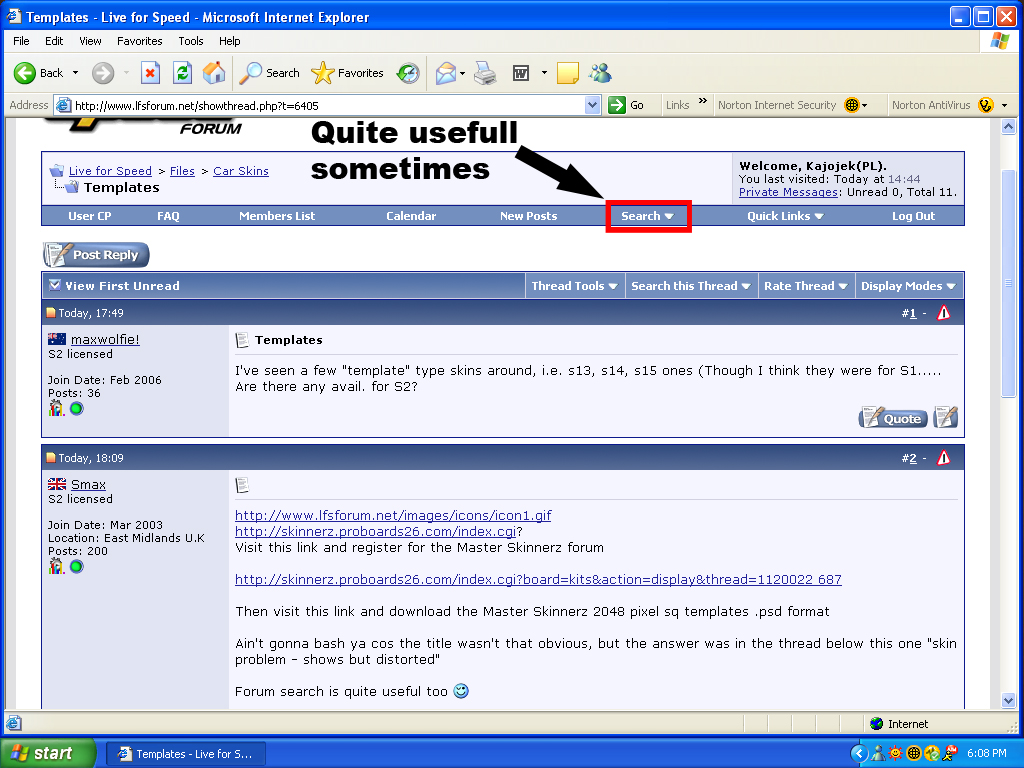Click View First Unread icon

[55, 285]
